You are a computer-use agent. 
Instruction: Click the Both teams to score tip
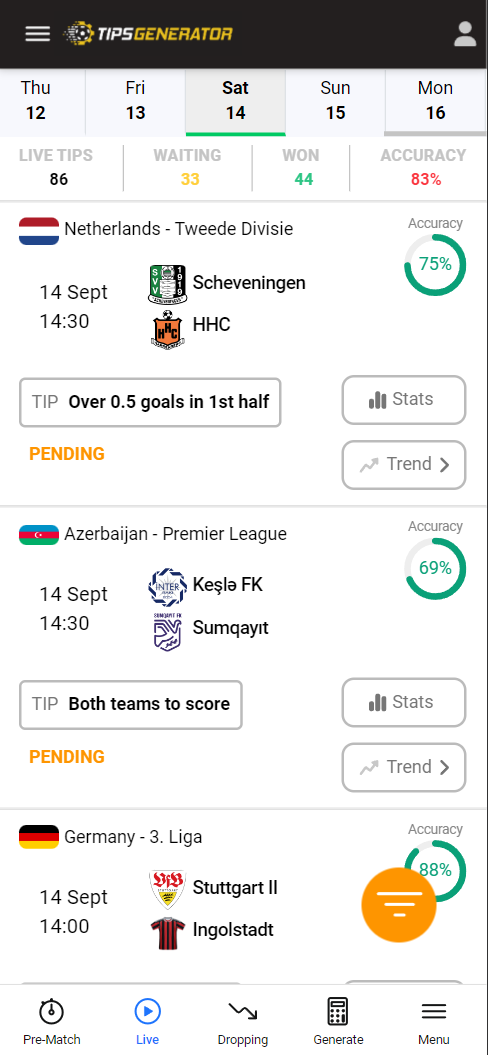click(131, 704)
